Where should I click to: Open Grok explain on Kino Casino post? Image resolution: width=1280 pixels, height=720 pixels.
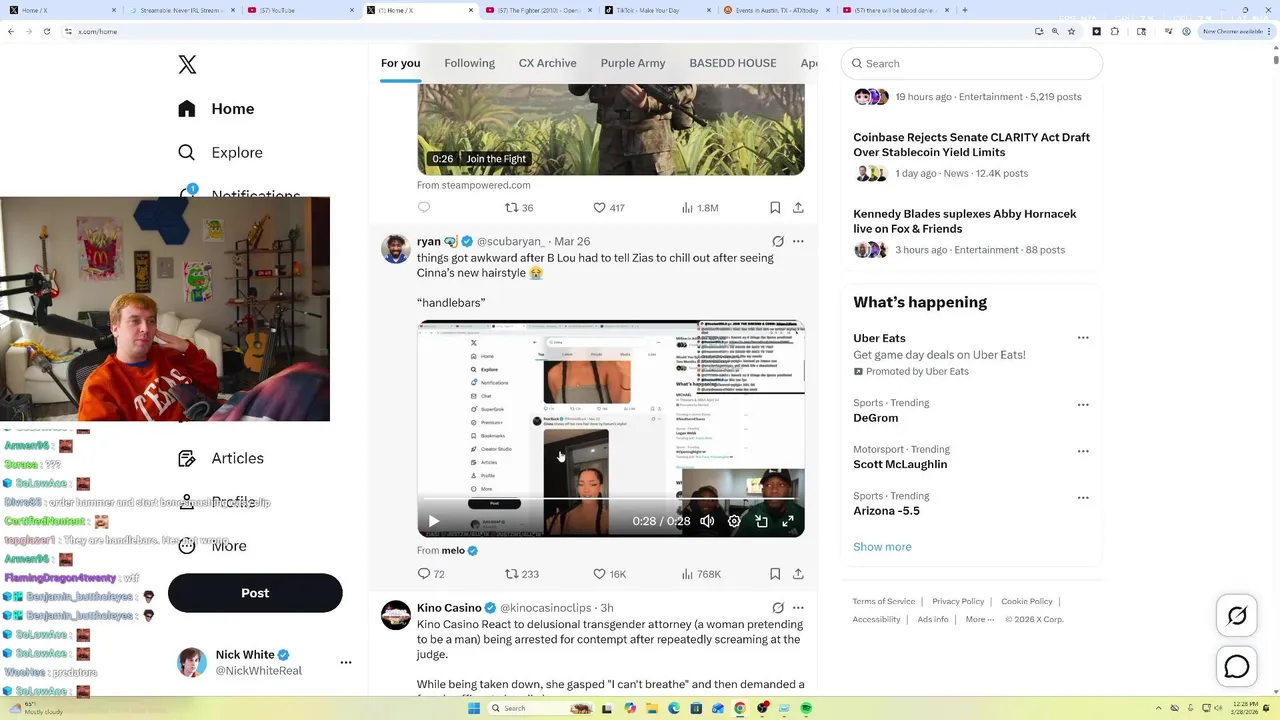point(777,607)
